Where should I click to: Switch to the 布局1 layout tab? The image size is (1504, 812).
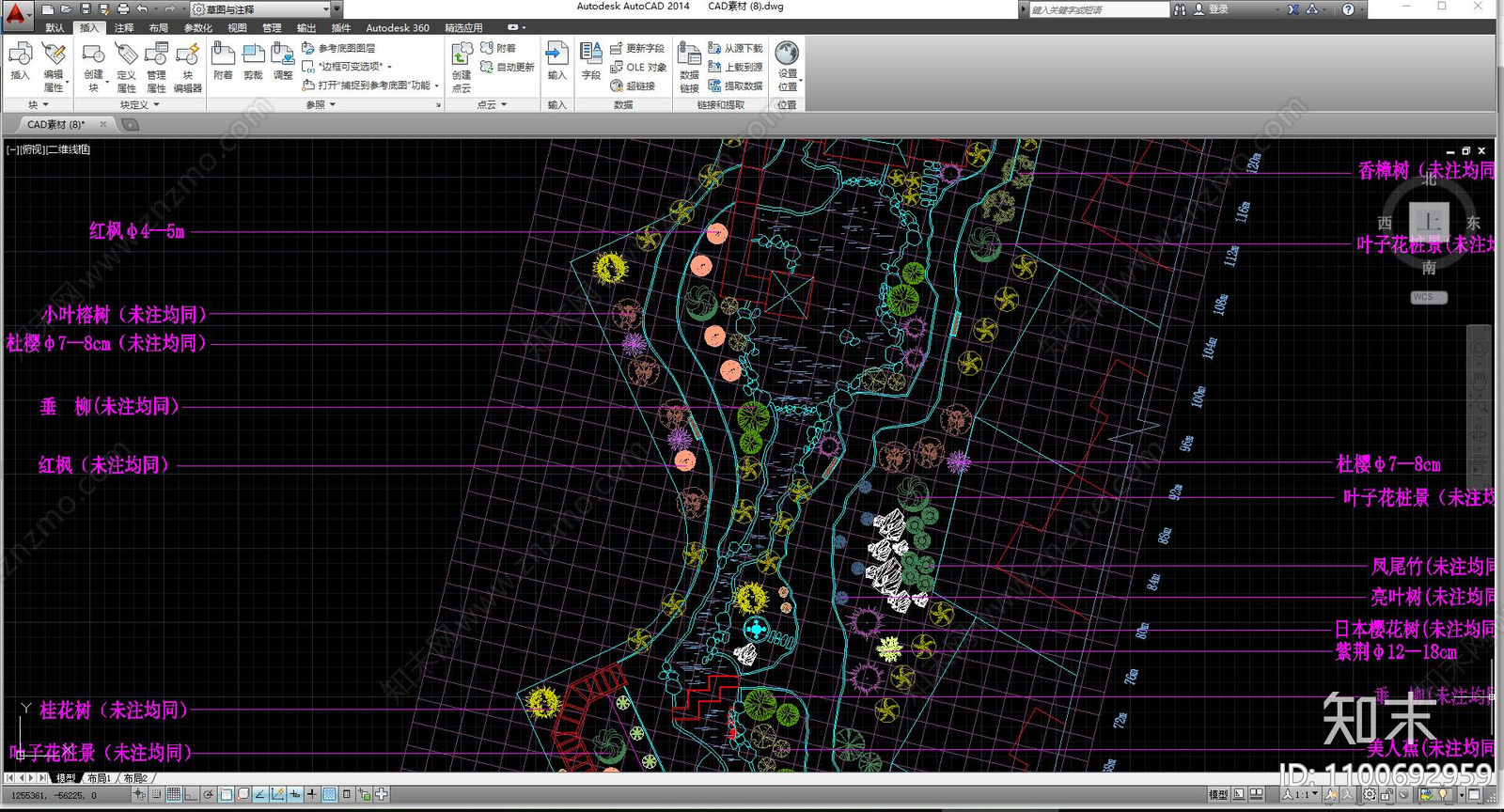click(x=99, y=778)
